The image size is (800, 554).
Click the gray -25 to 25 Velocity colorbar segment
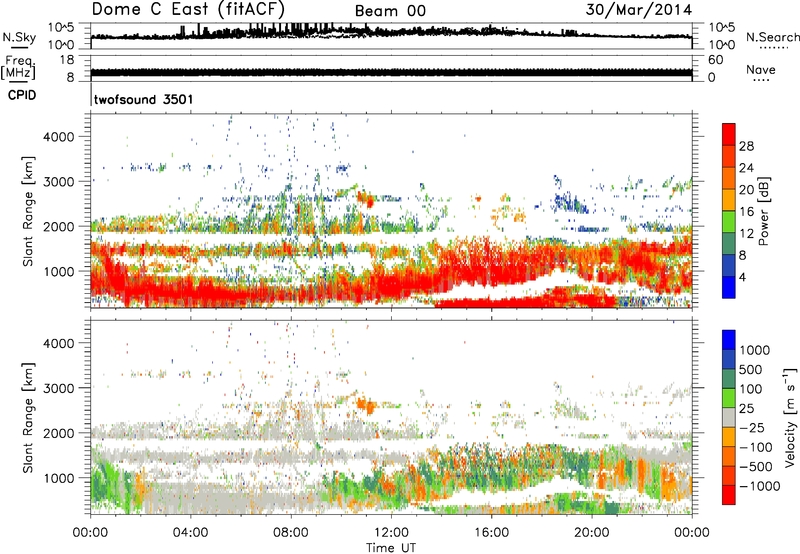729,417
